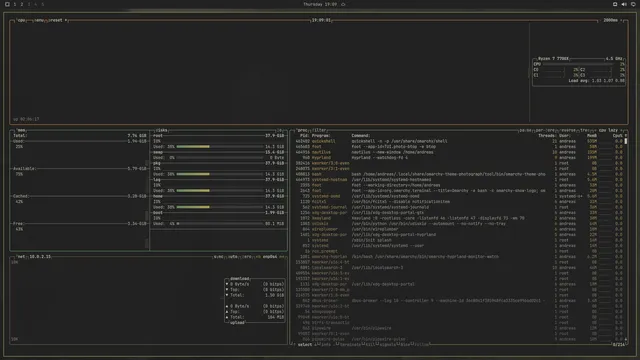This screenshot has width=640, height=360.
Task: Click the signals option in proc footer
Action: 387,345
